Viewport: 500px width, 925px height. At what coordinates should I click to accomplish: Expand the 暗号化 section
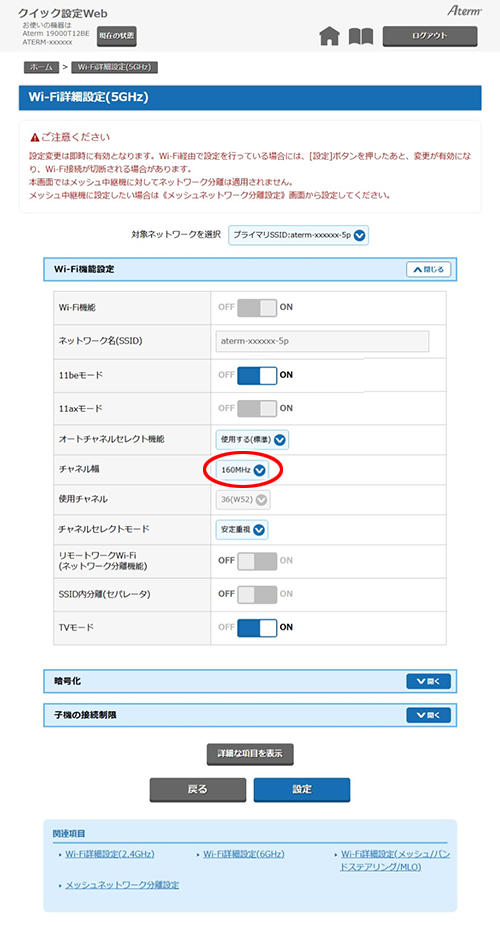click(429, 681)
